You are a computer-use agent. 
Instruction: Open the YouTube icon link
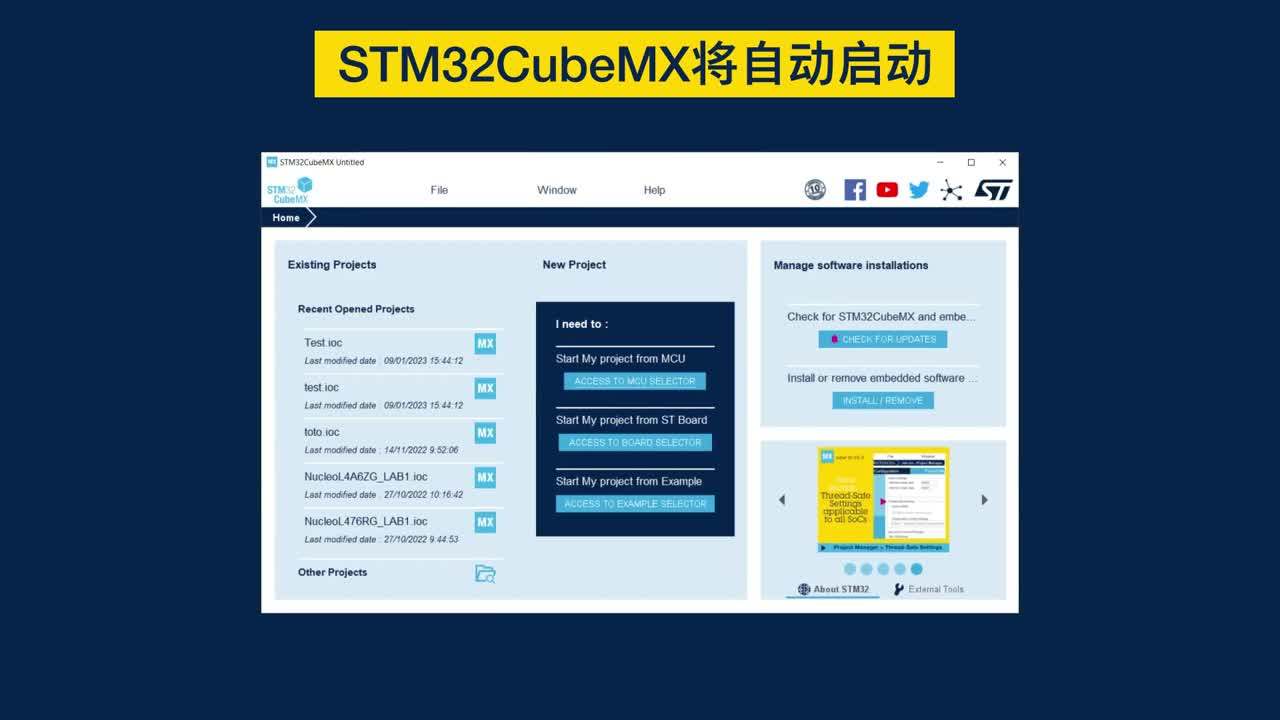(887, 190)
